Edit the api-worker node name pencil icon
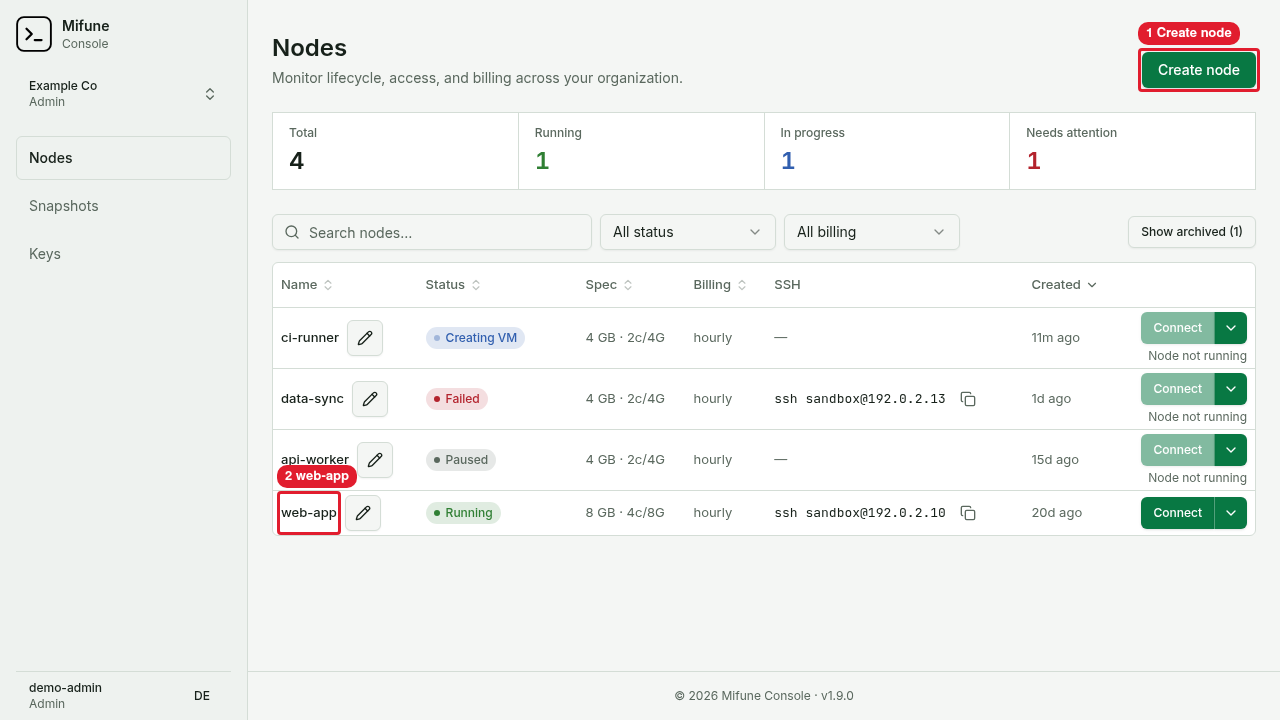Image resolution: width=1280 pixels, height=720 pixels. (375, 460)
